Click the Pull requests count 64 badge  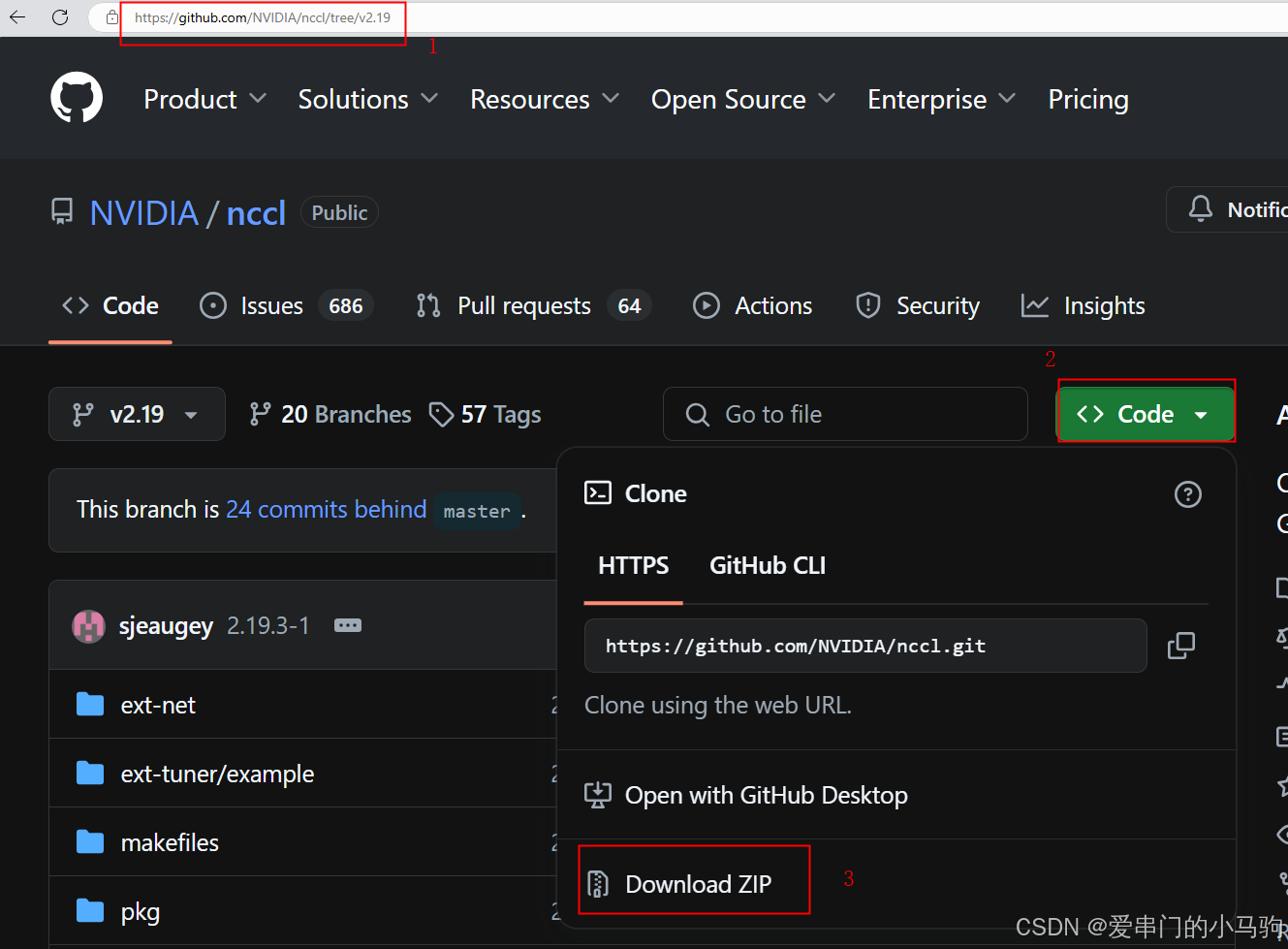(630, 306)
